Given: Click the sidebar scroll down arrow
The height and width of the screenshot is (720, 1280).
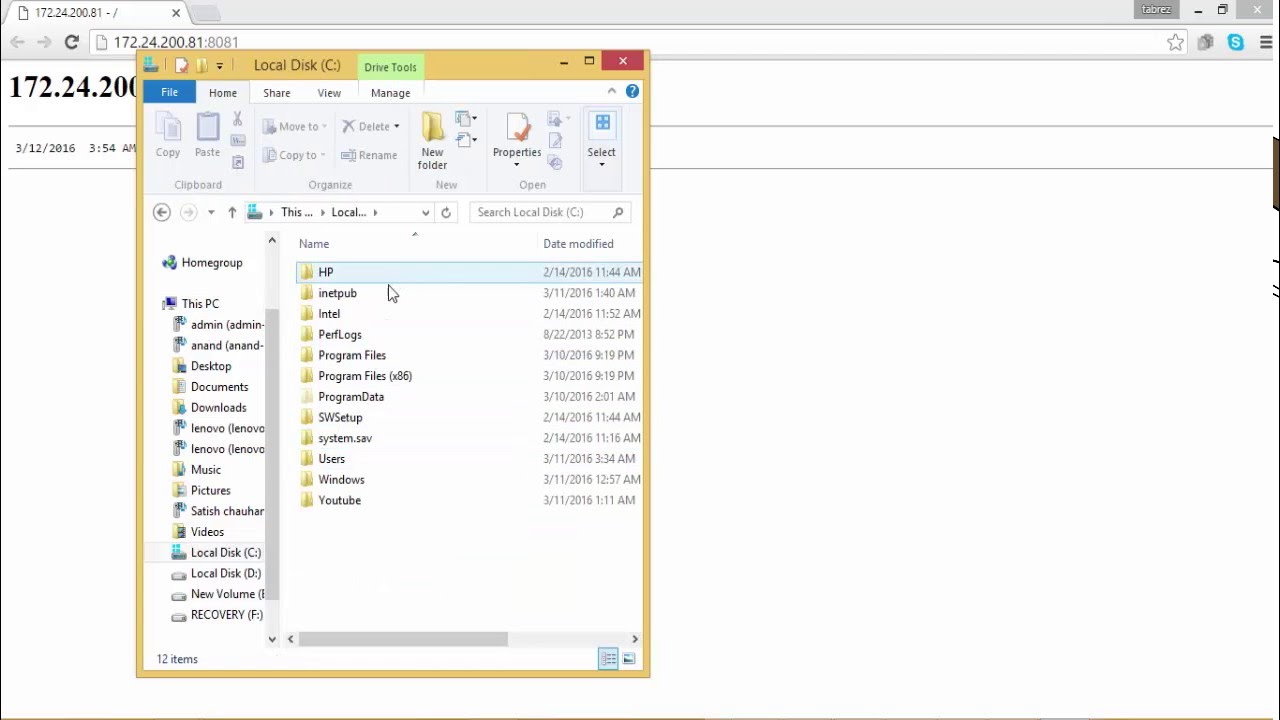Looking at the screenshot, I should (272, 639).
